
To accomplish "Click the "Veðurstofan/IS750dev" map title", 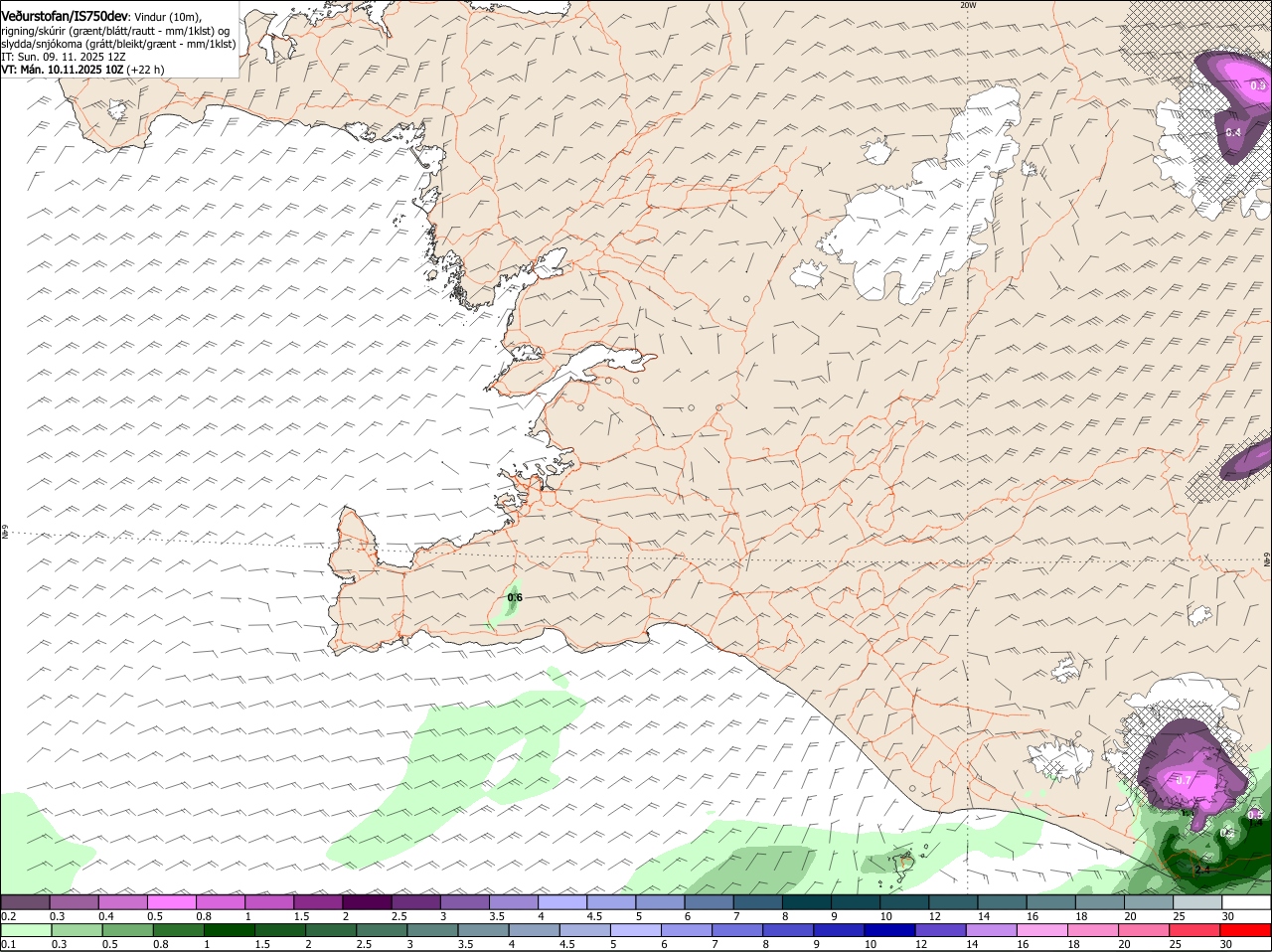I will 65,17.
